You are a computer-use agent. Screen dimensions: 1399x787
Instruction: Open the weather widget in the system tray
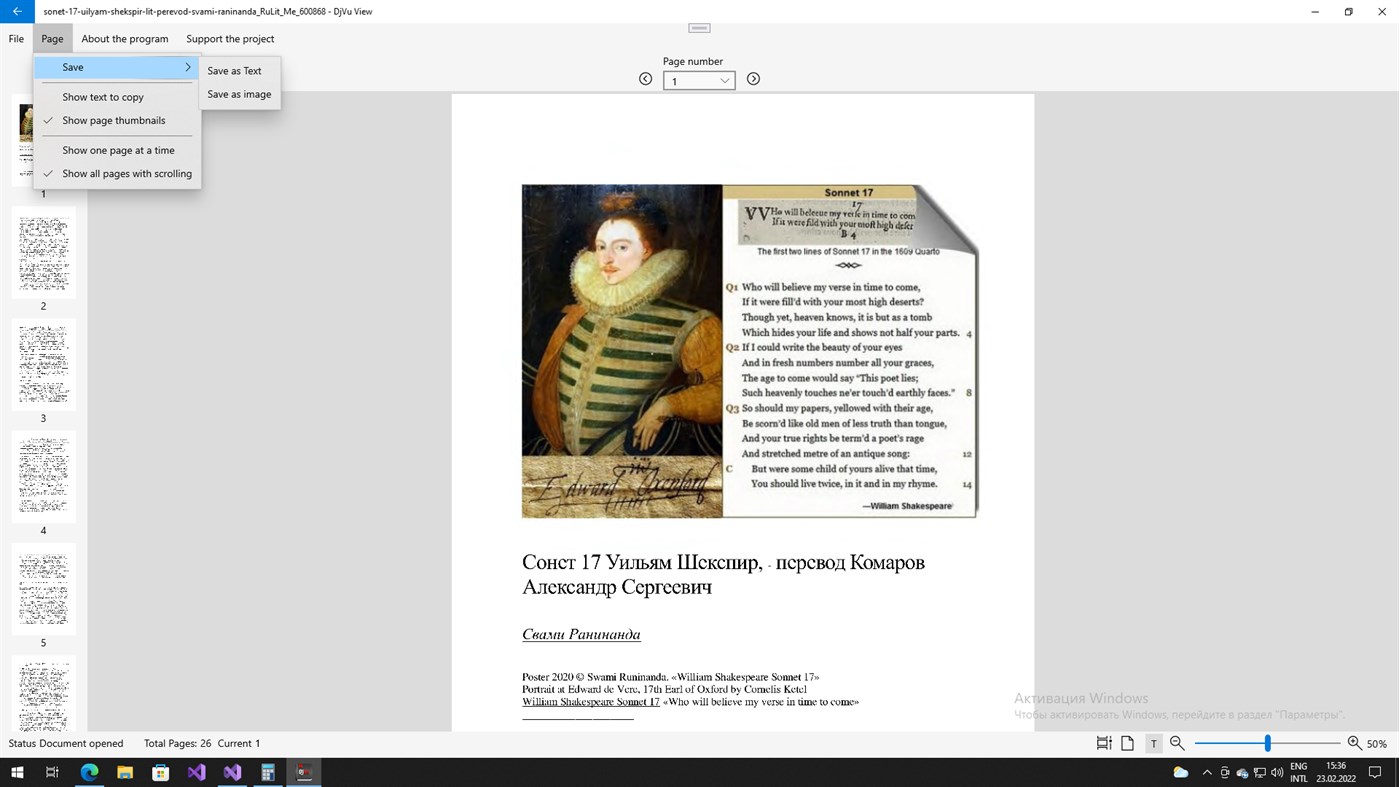tap(1181, 772)
